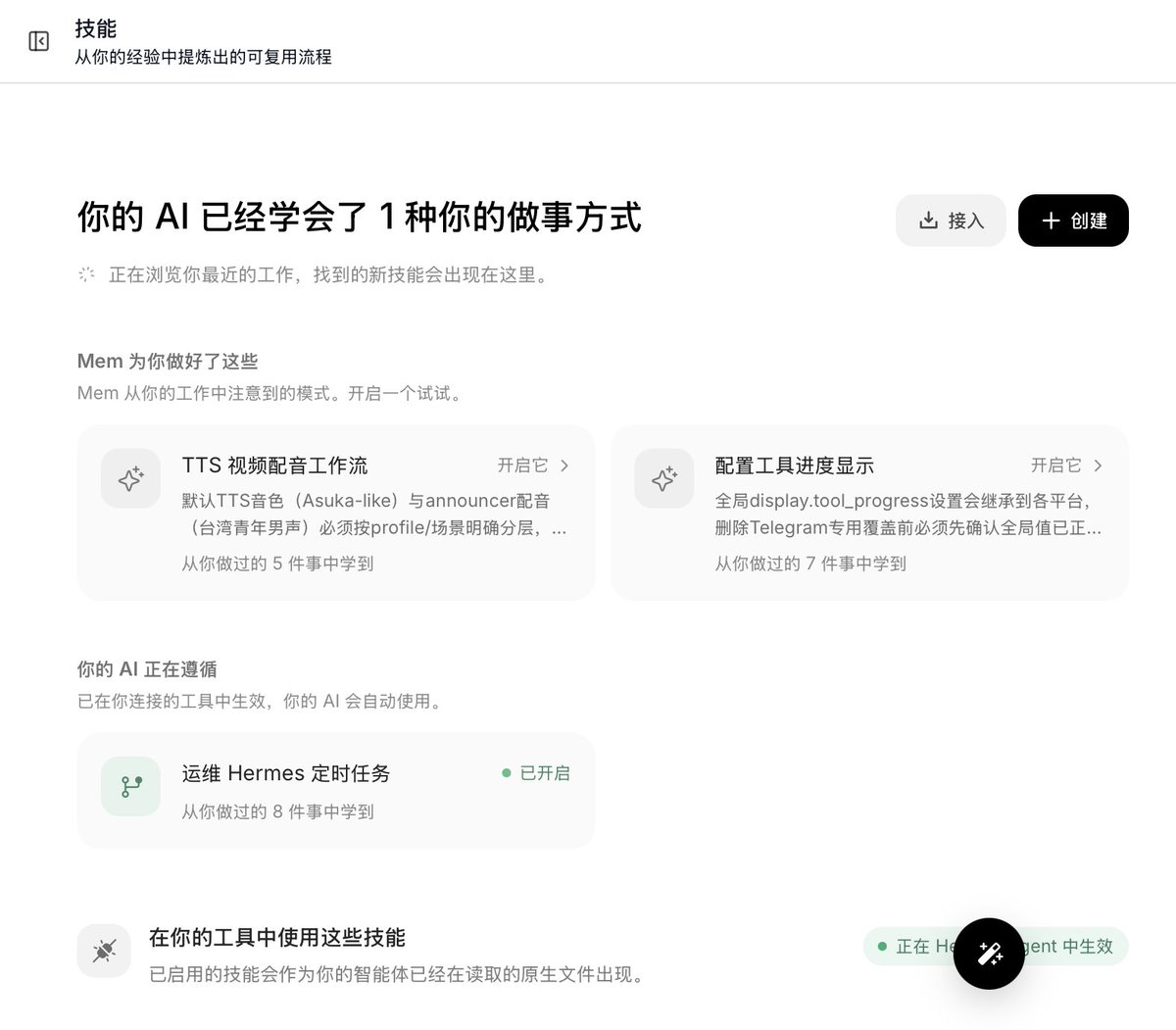Click the loading spinner icon next to 正在浏览你最近的工作

87,274
